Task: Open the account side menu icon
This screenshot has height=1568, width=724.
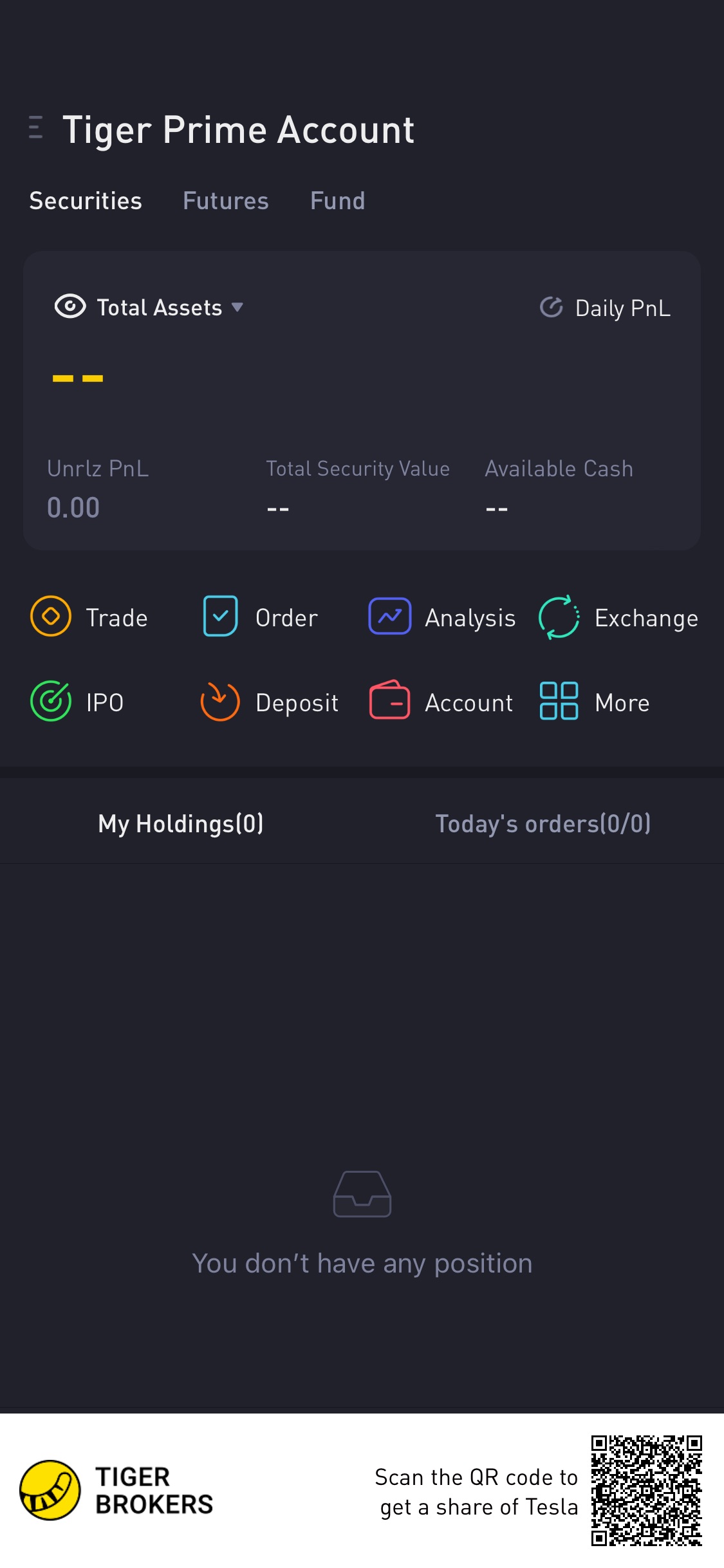Action: point(36,127)
